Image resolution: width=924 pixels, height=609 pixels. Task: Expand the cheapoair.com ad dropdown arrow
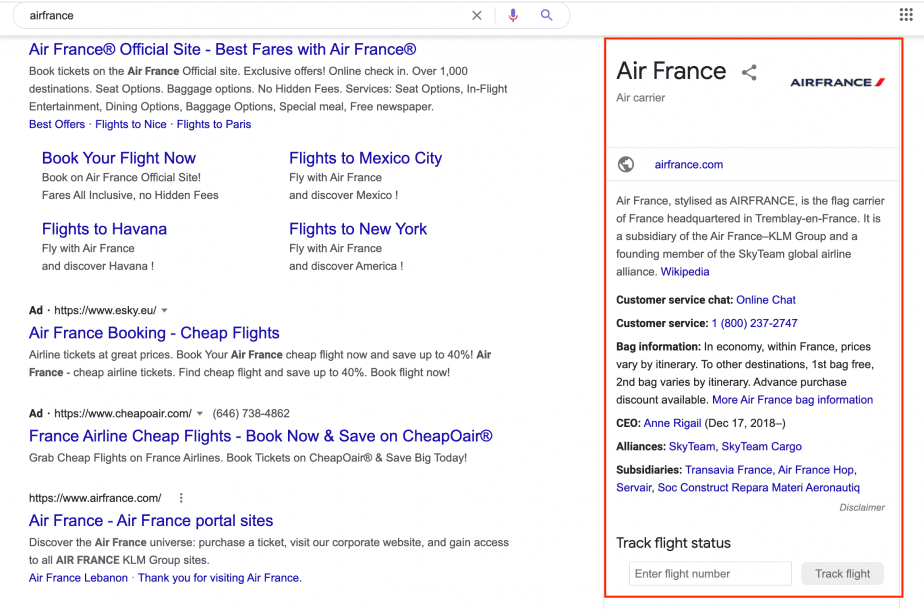[200, 414]
